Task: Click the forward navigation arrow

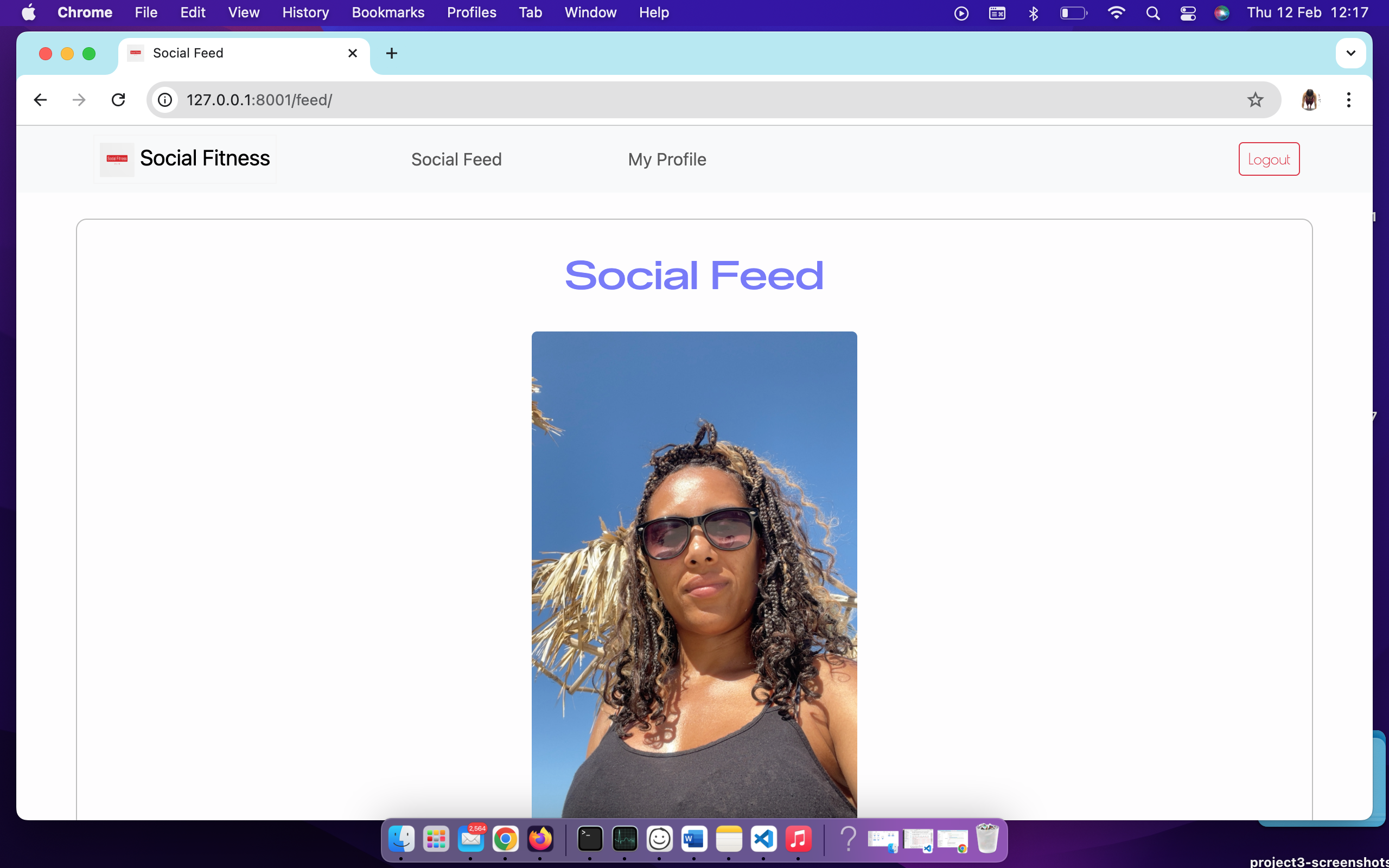Action: click(x=79, y=99)
